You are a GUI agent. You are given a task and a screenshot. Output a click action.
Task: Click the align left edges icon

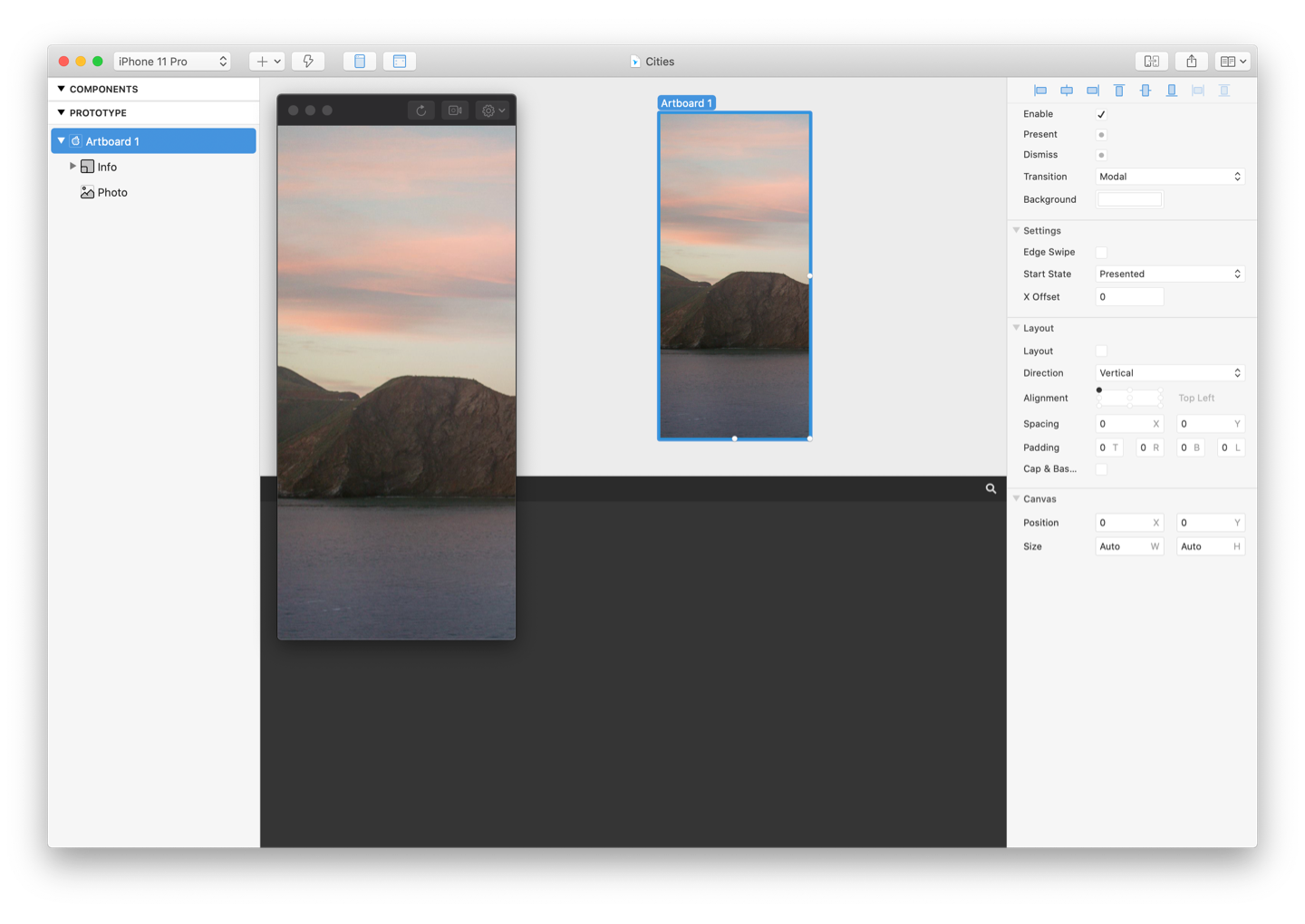(1040, 91)
